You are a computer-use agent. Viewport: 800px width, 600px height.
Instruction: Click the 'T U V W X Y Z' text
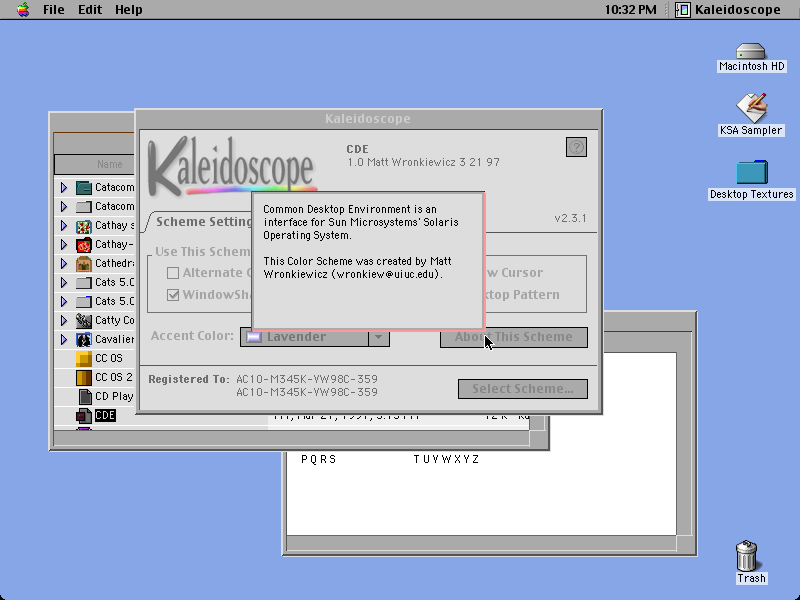(x=446, y=459)
